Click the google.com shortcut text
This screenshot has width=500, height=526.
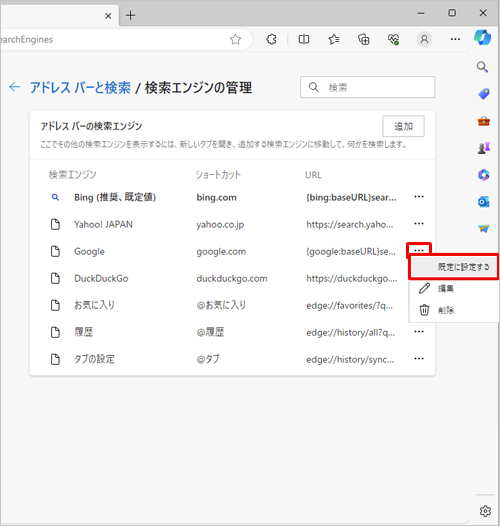pyautogui.click(x=221, y=252)
